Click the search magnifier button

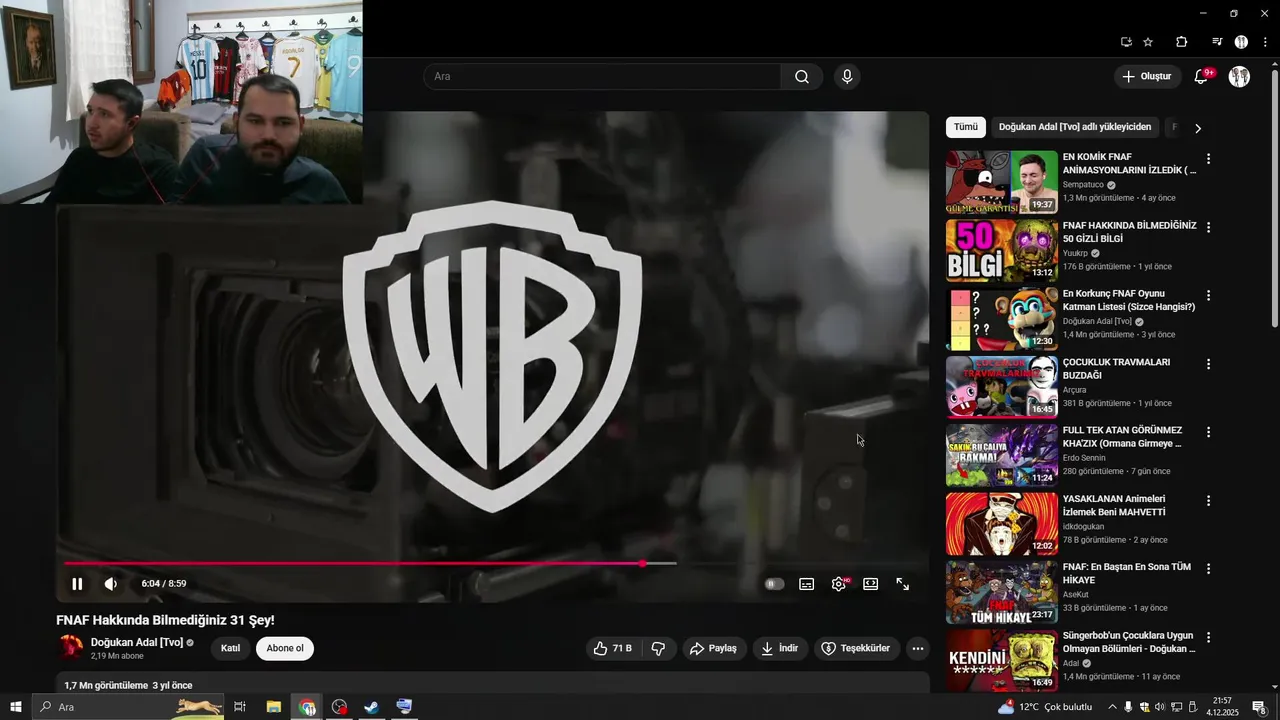click(x=802, y=77)
